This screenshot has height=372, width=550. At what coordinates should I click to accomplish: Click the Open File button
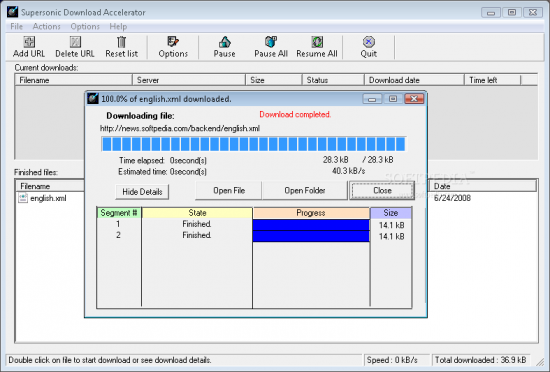(x=229, y=190)
